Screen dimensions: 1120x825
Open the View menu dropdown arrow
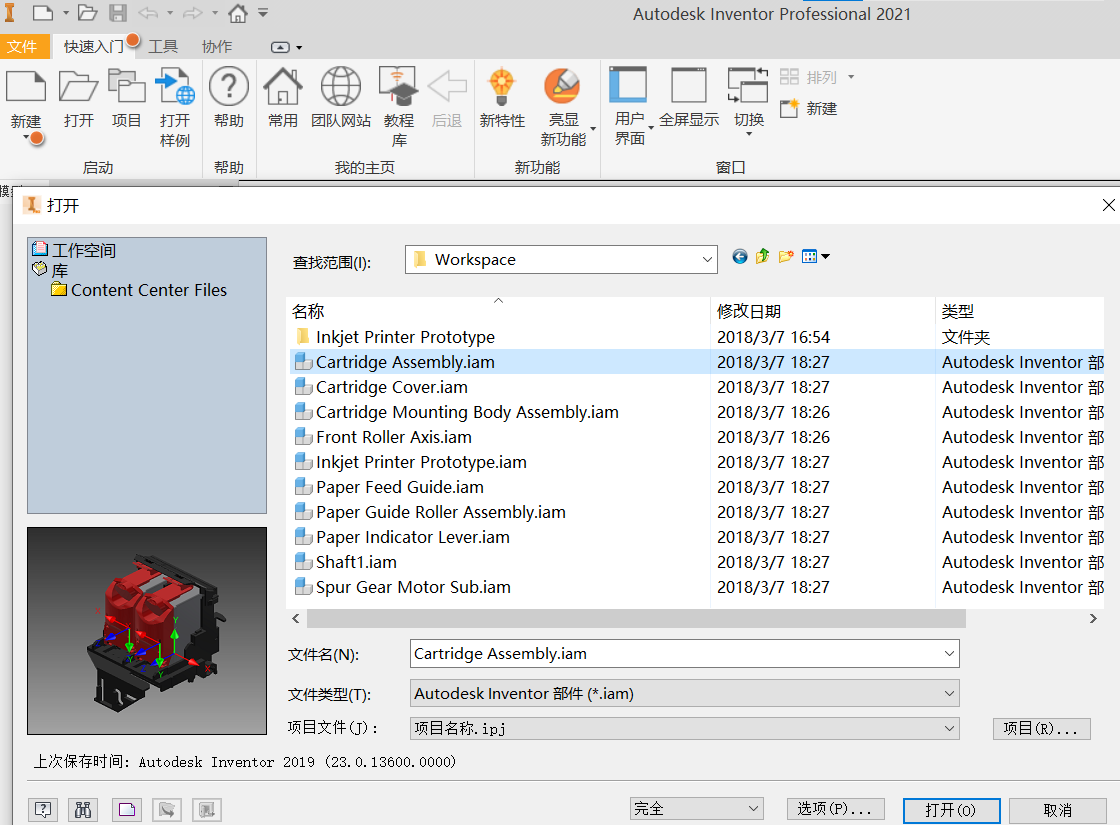pos(826,256)
